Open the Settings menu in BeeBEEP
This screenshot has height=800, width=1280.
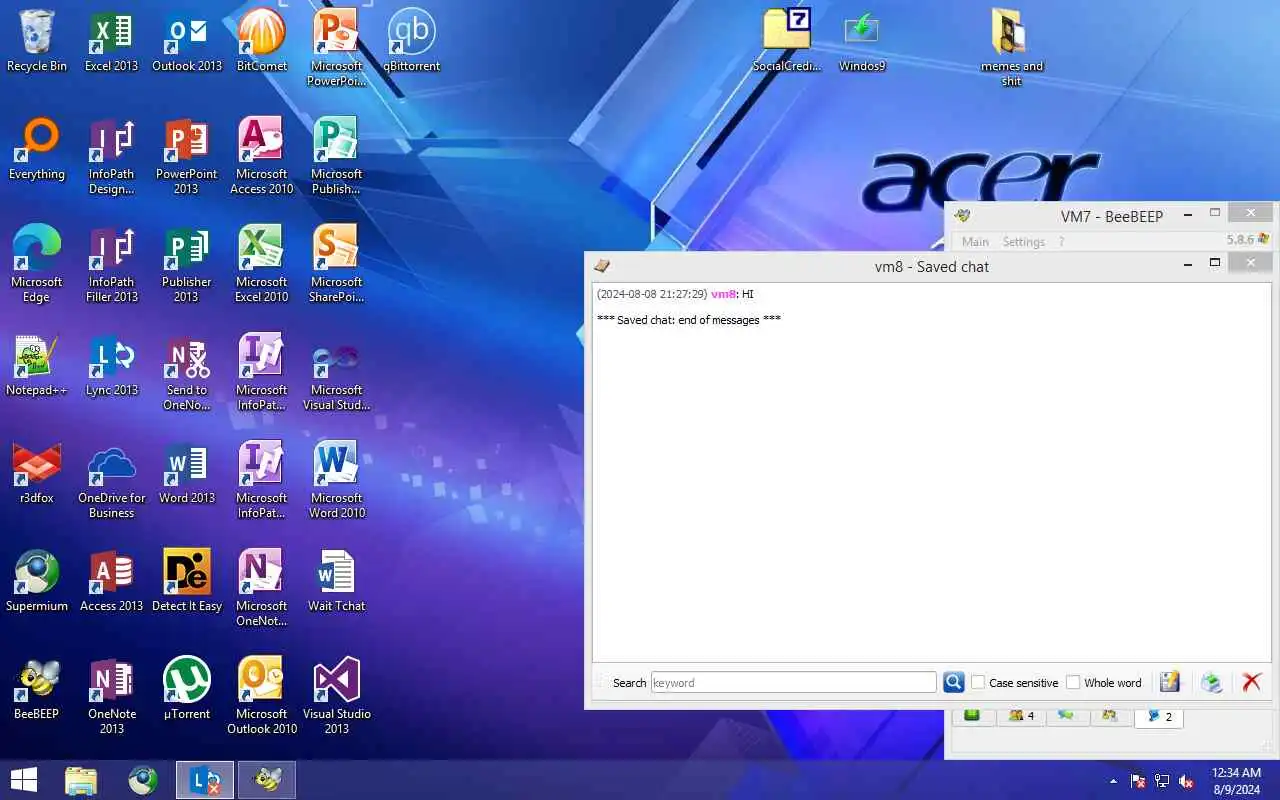1024,241
